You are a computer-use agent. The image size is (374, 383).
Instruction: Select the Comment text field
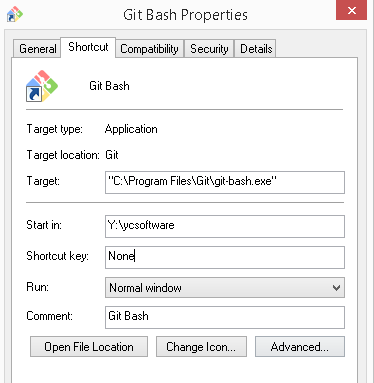coord(225,317)
